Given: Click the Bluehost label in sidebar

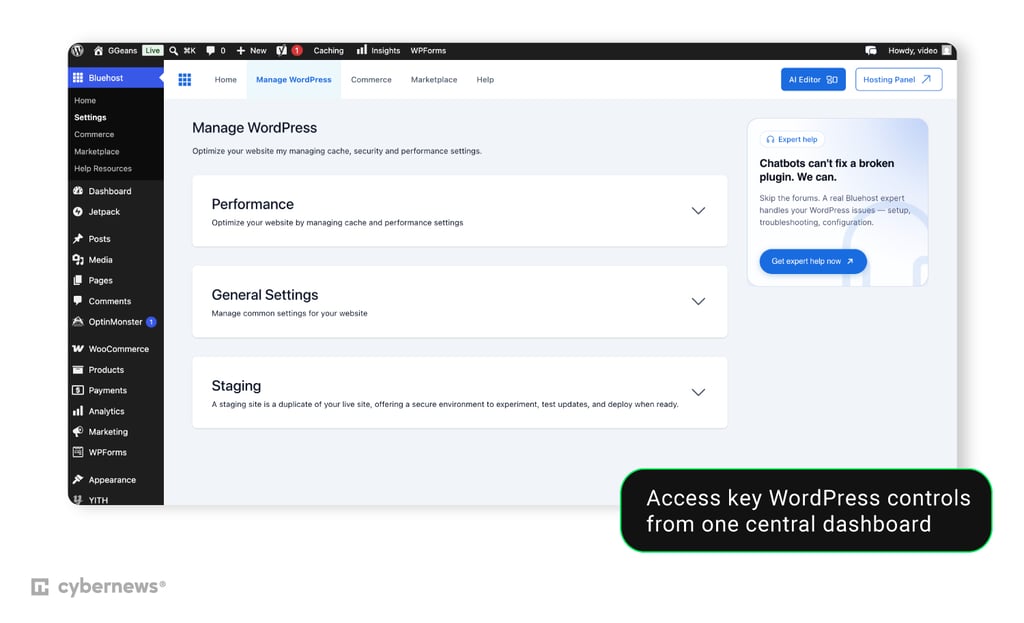Looking at the screenshot, I should tap(106, 78).
